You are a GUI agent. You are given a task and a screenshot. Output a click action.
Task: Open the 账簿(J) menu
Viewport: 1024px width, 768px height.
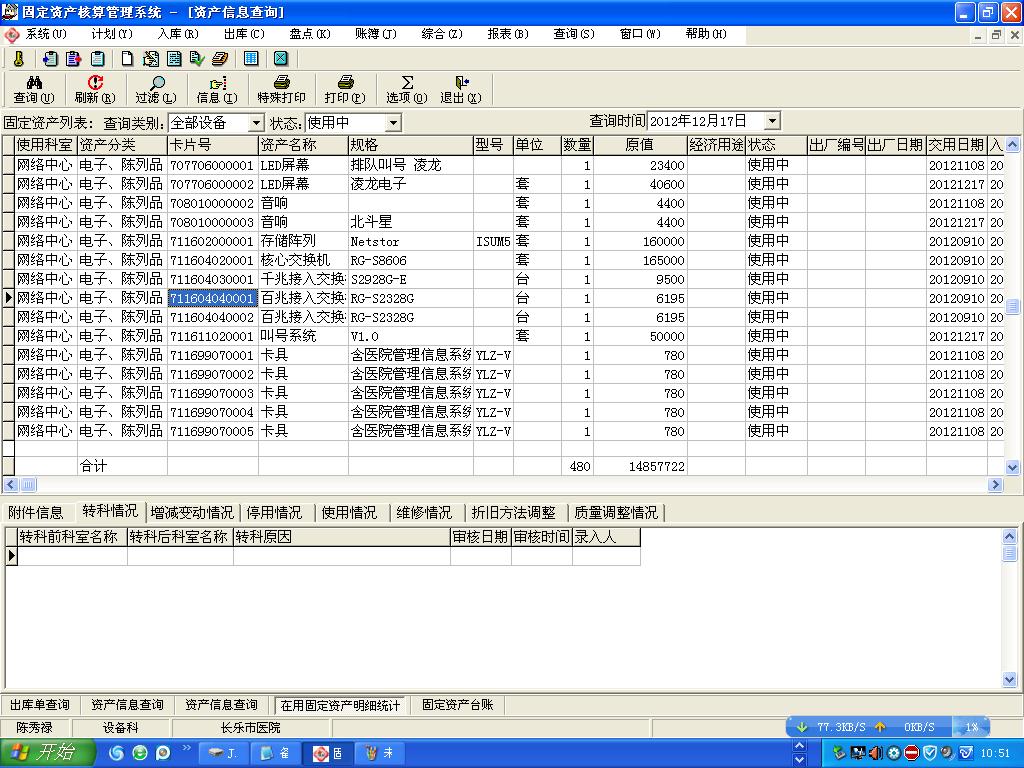376,34
